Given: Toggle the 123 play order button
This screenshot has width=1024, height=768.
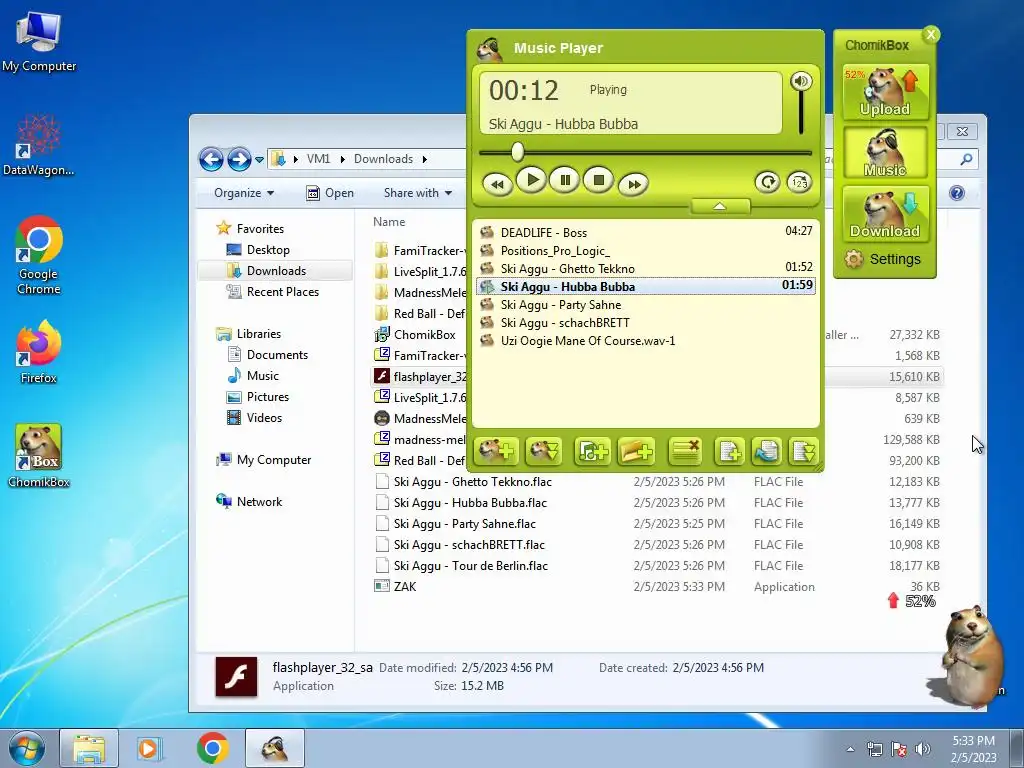Looking at the screenshot, I should pyautogui.click(x=799, y=182).
